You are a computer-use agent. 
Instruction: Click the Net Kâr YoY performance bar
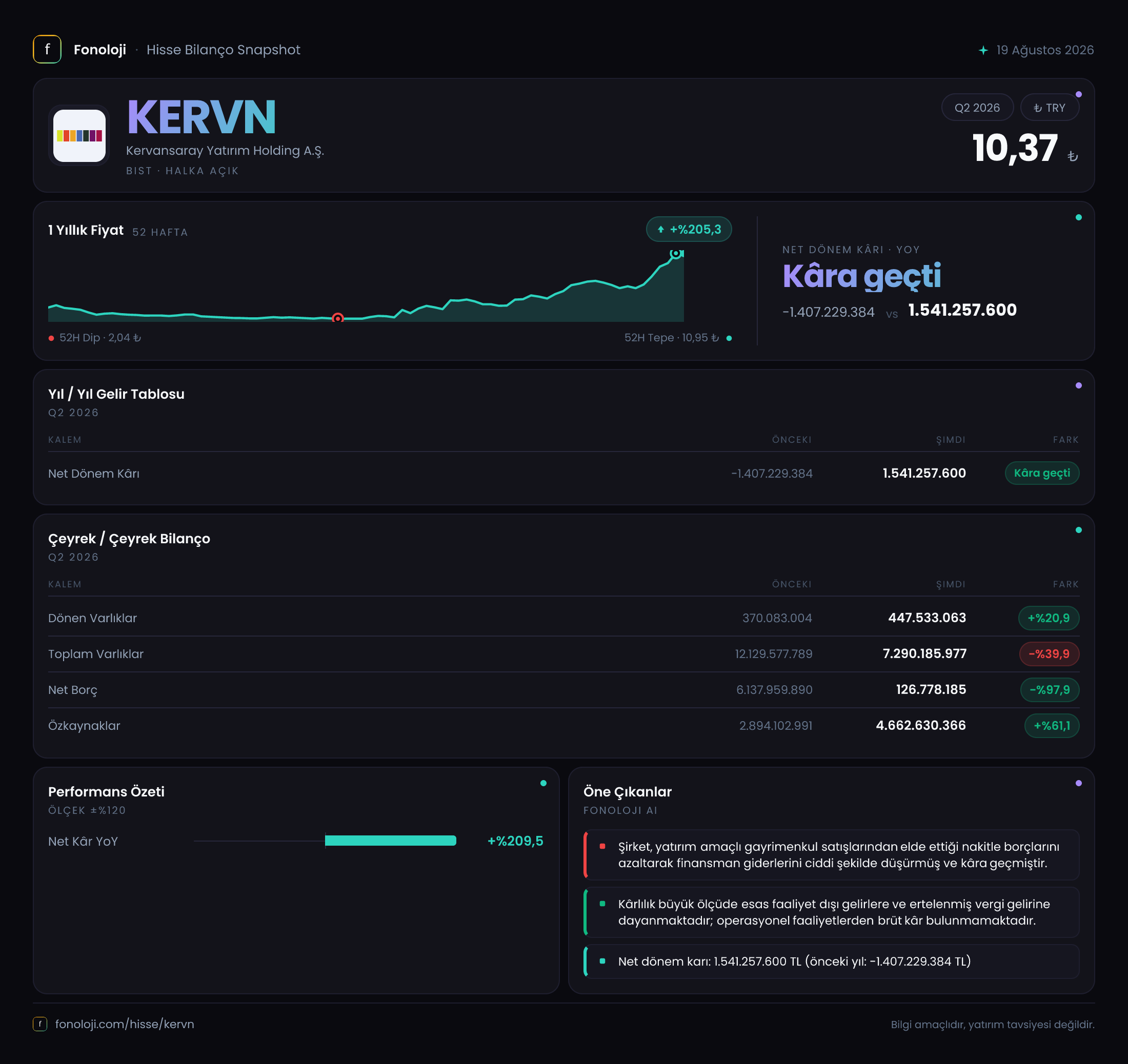390,841
